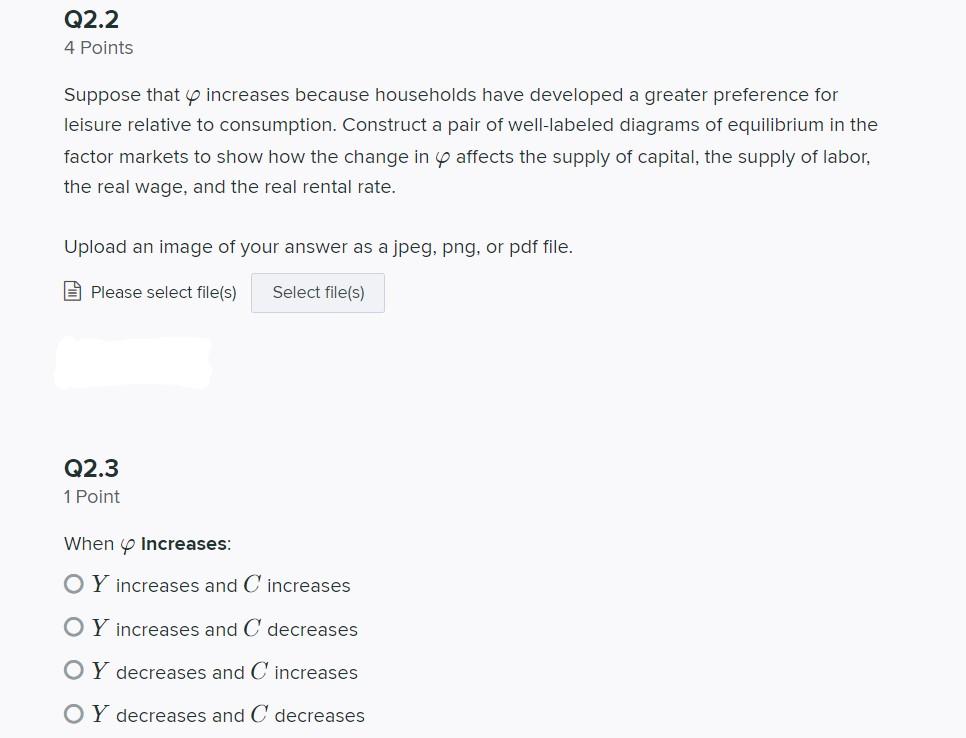Click the 'Upload an image of your answer' instruction

point(319,247)
